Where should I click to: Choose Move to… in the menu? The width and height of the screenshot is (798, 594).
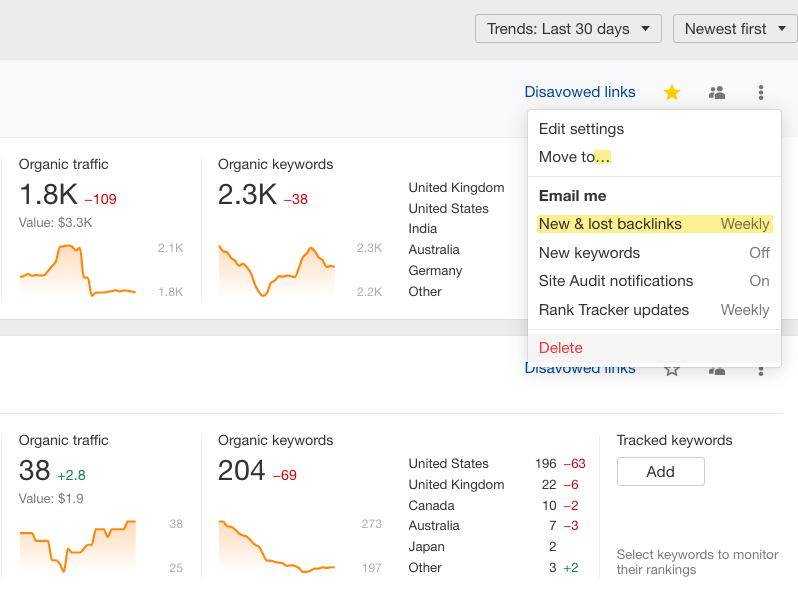(574, 157)
